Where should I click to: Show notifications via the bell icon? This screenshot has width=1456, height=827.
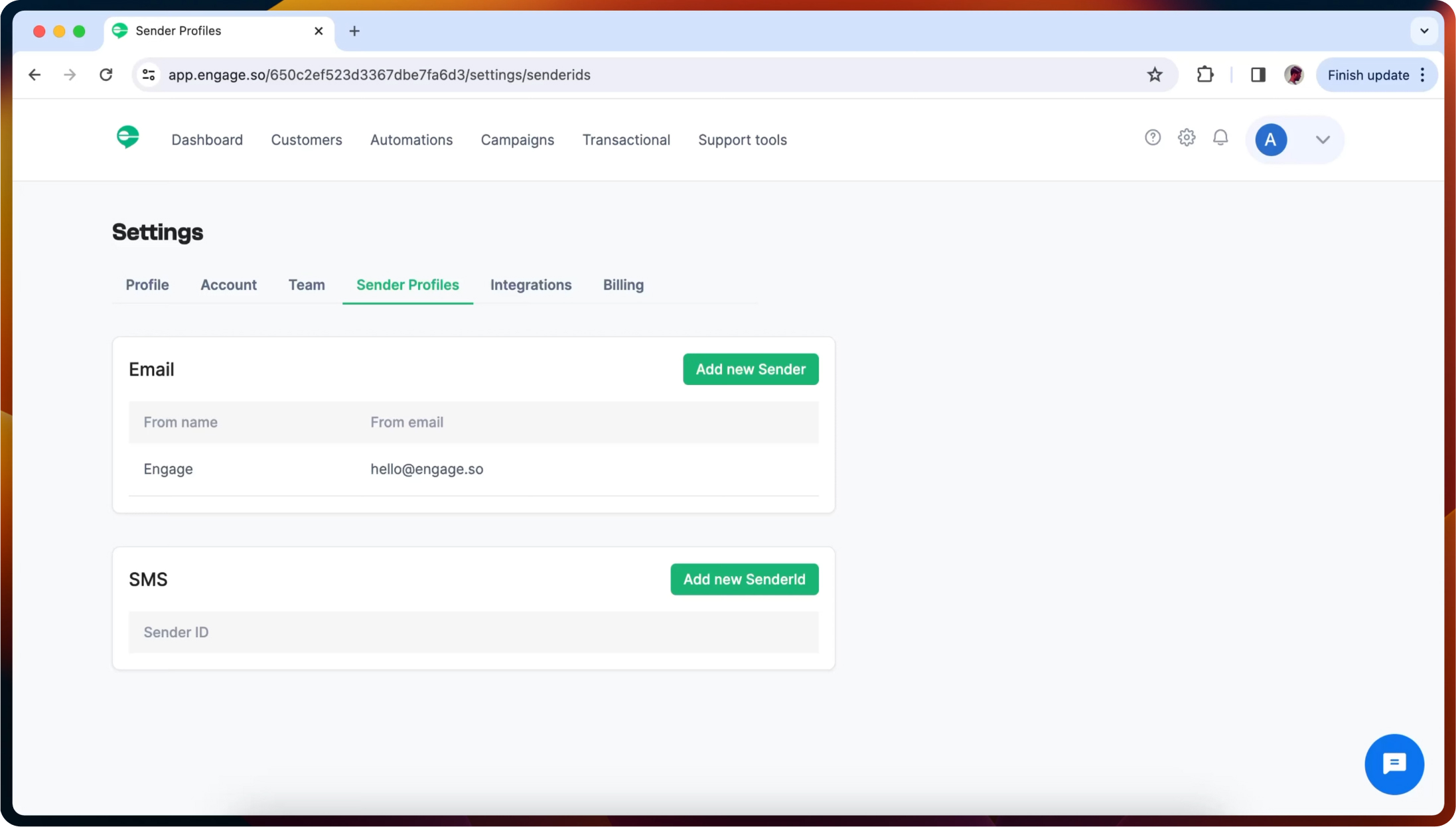1220,137
